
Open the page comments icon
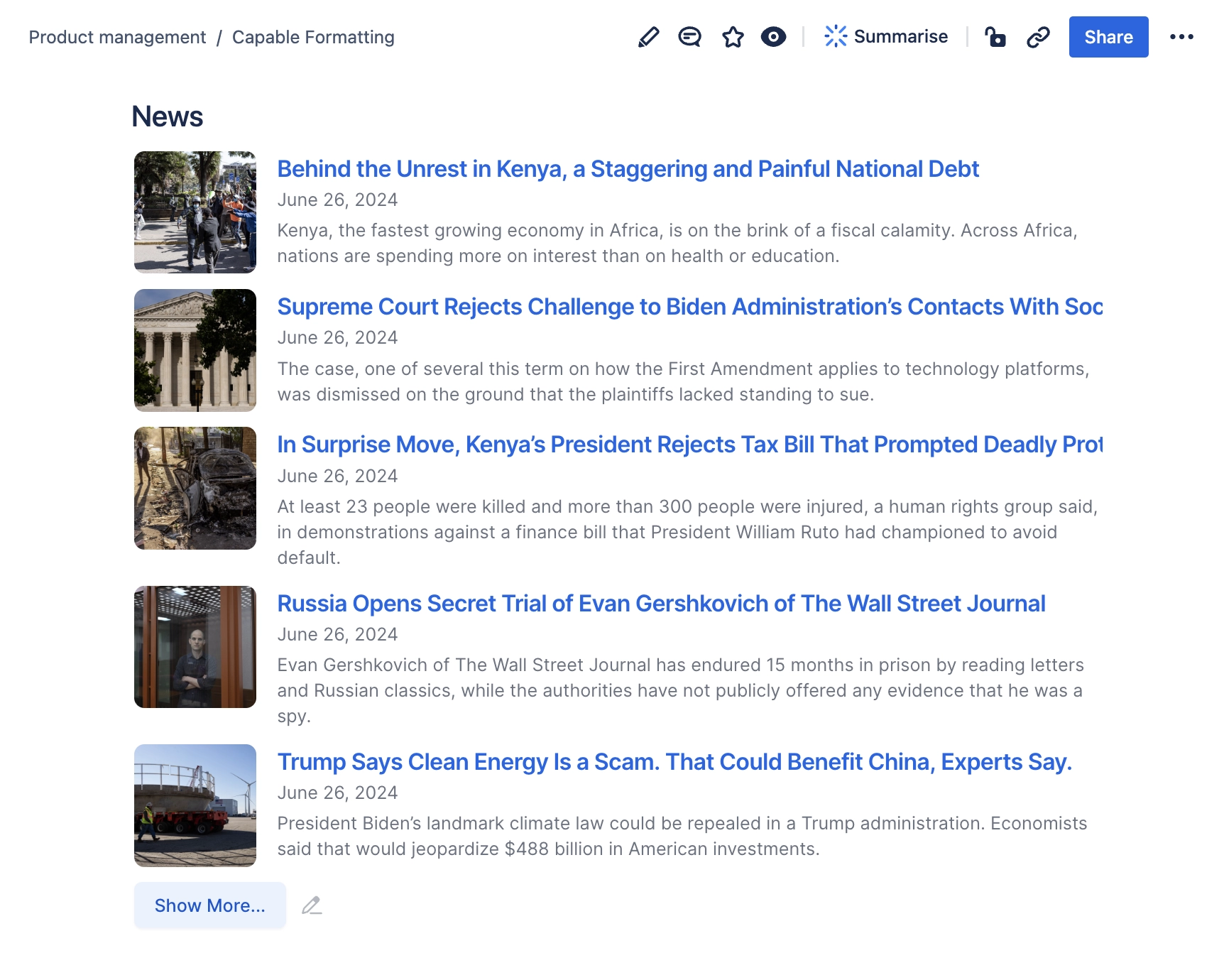click(689, 37)
